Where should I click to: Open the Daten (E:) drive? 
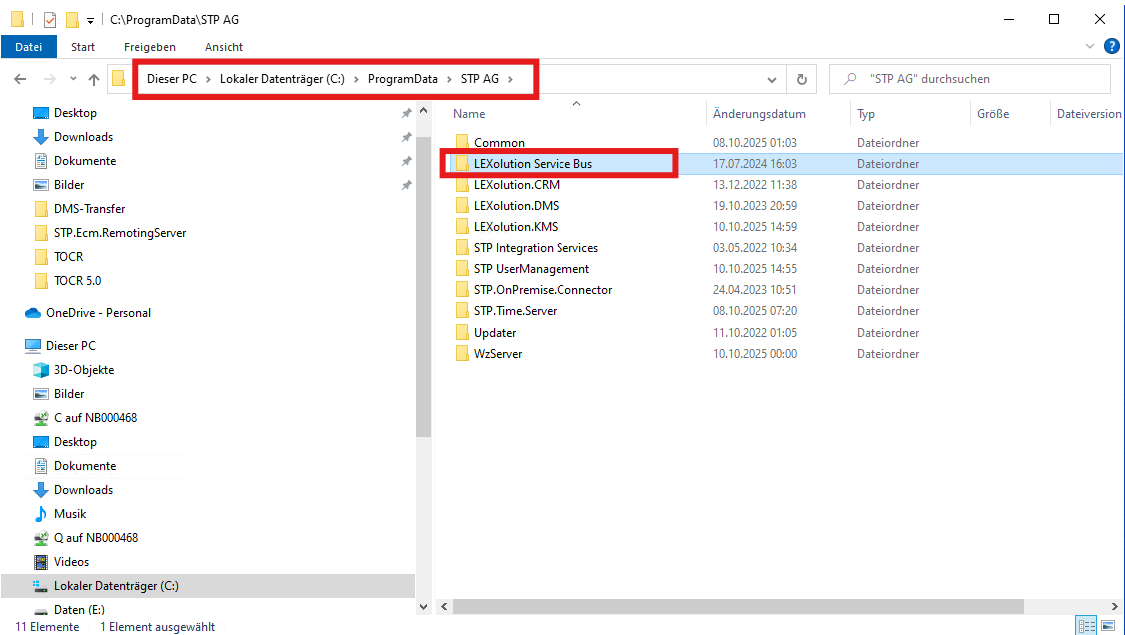pyautogui.click(x=79, y=610)
